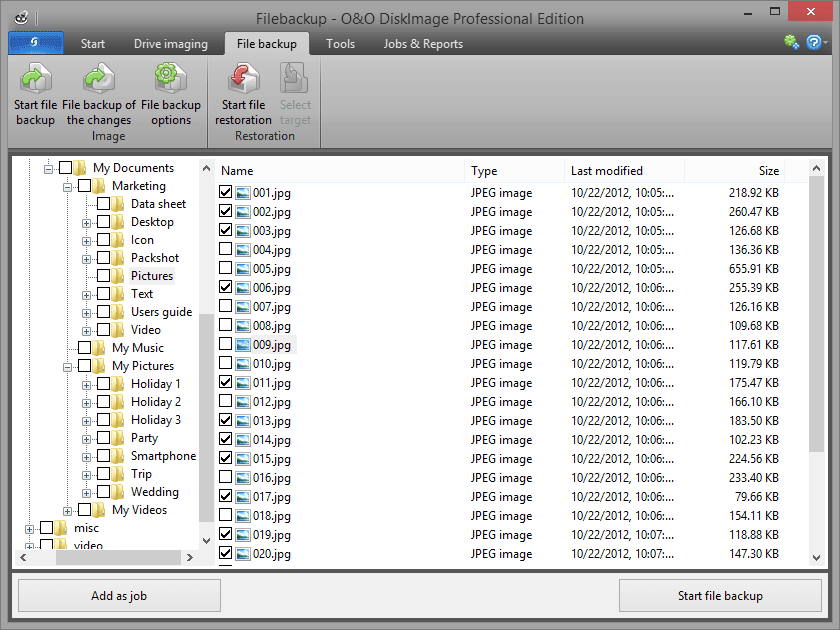Collapse the Marketing tree node
Screen dimensions: 840x630
[x=67, y=187]
